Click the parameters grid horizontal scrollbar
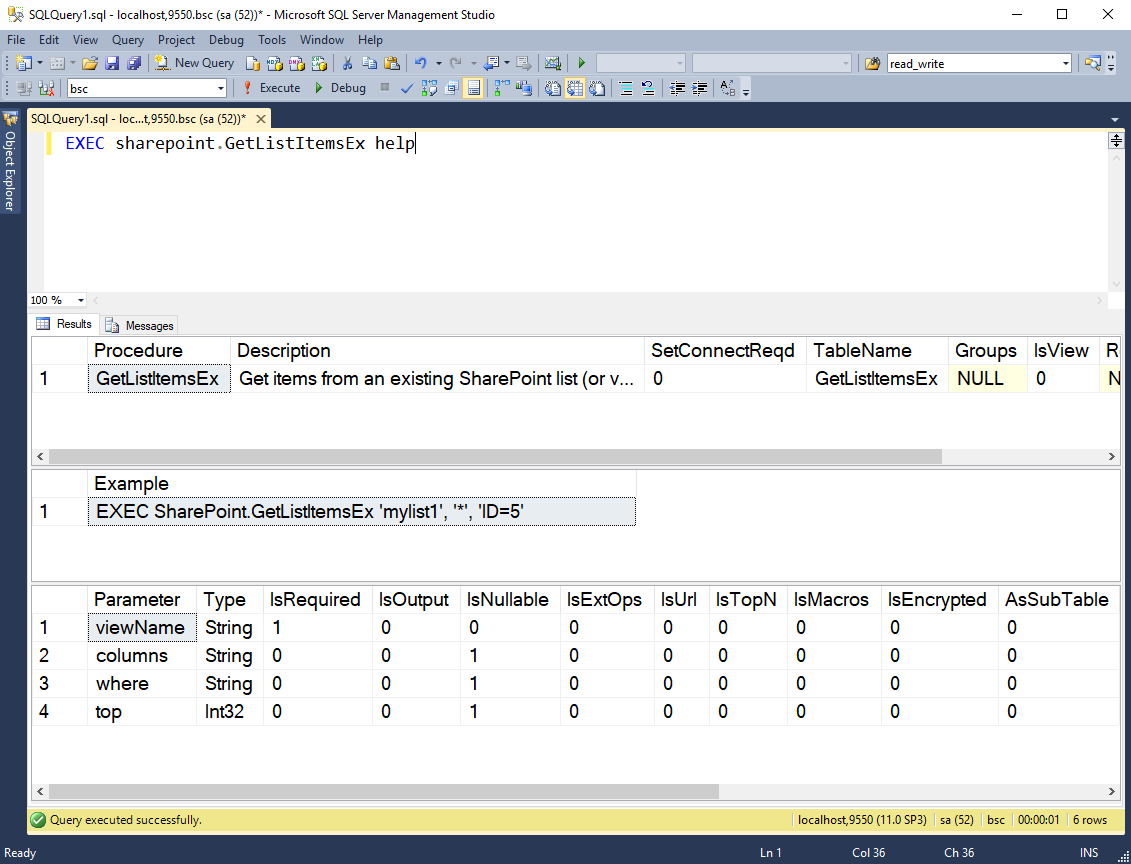This screenshot has height=864, width=1131. (x=384, y=791)
